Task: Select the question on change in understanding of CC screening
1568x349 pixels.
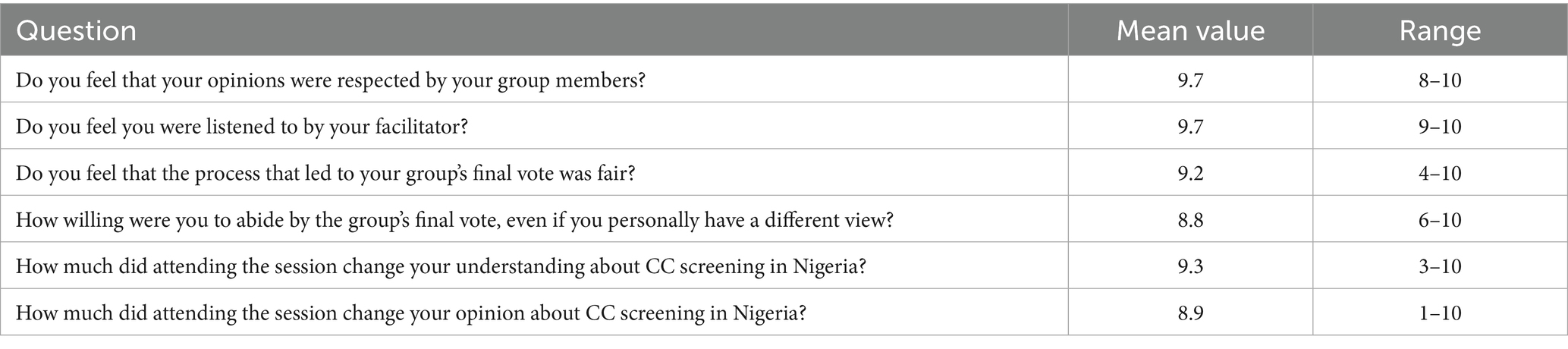Action: tap(441, 267)
